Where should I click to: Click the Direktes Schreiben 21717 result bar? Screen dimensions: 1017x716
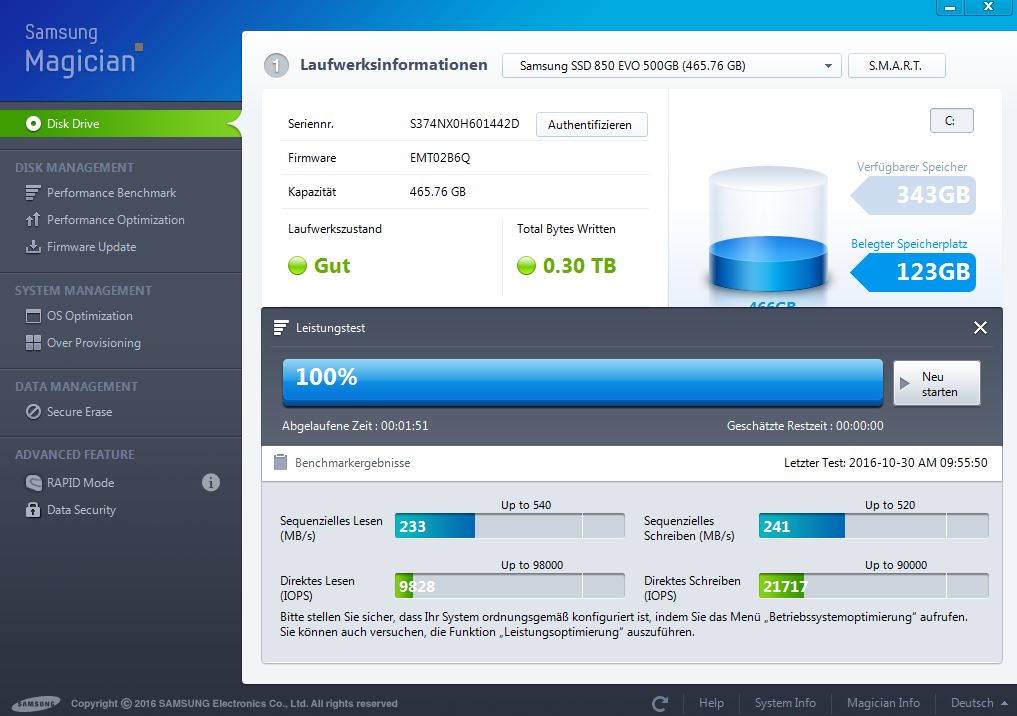[x=874, y=586]
